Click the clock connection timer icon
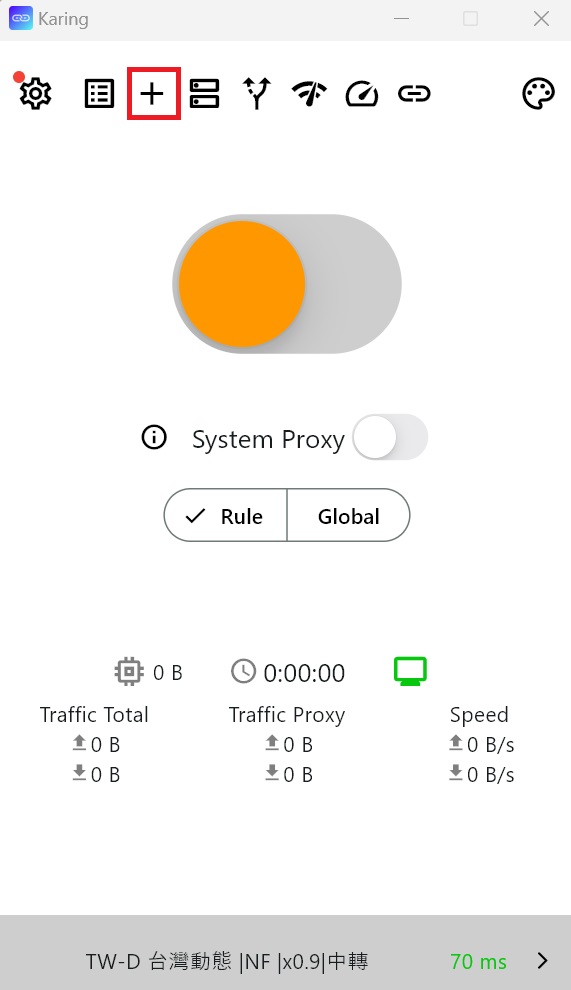Image resolution: width=571 pixels, height=990 pixels. pos(243,672)
